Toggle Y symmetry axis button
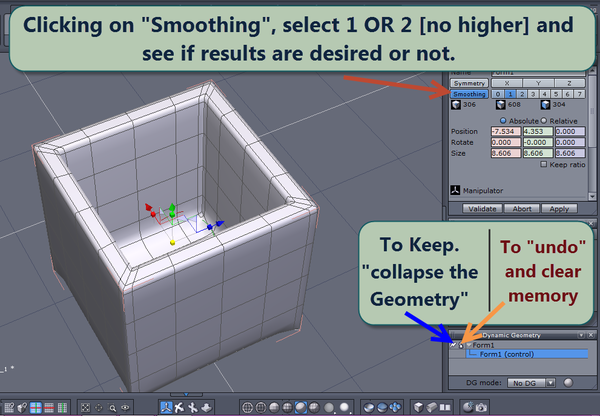 coord(538,83)
